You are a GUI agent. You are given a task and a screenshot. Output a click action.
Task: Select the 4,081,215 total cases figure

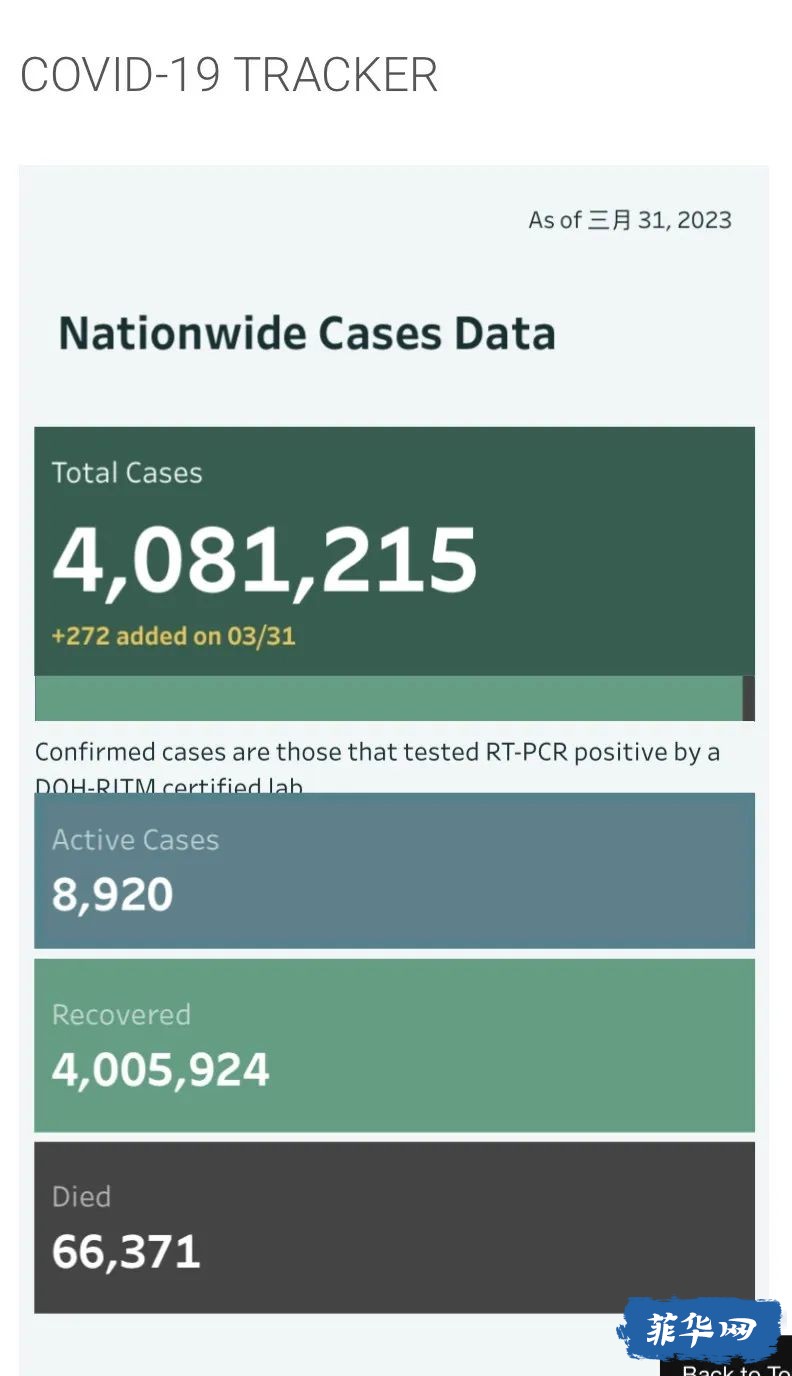click(x=265, y=560)
